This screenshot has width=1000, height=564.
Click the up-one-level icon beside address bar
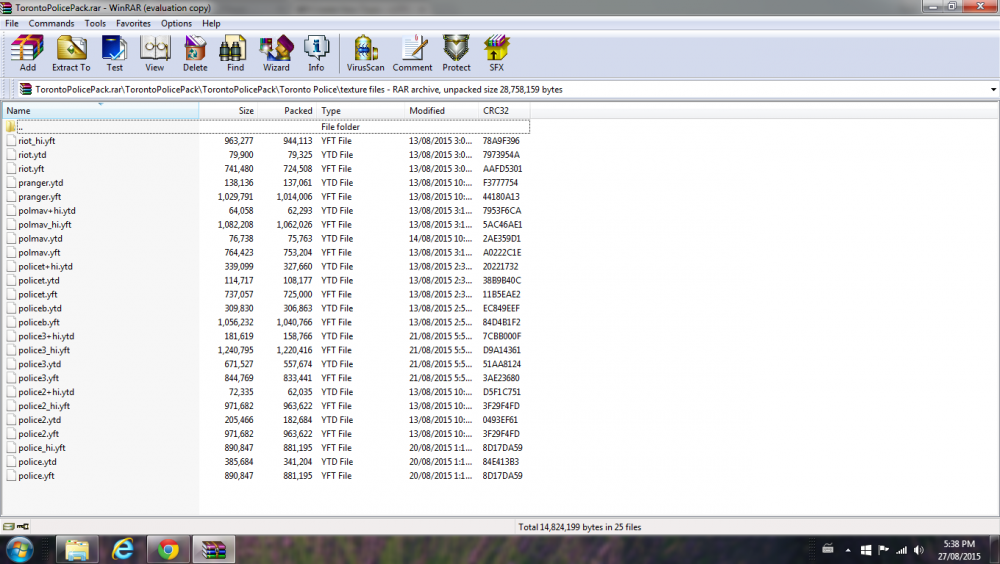26,89
